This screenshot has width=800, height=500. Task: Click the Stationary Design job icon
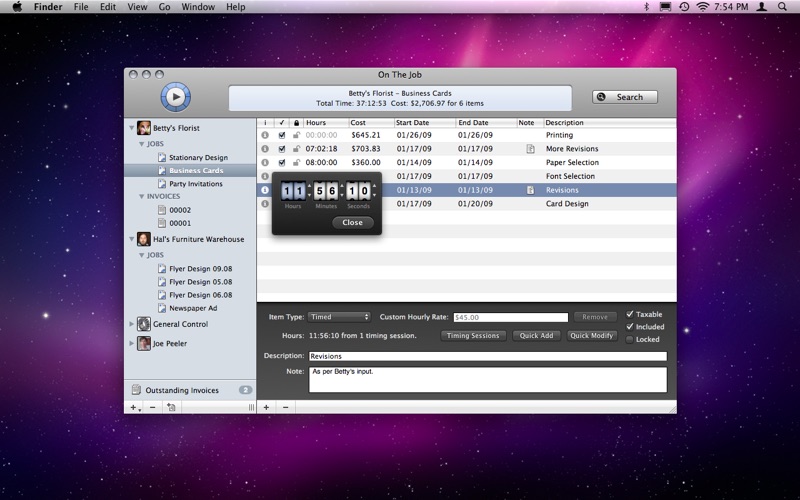point(162,157)
